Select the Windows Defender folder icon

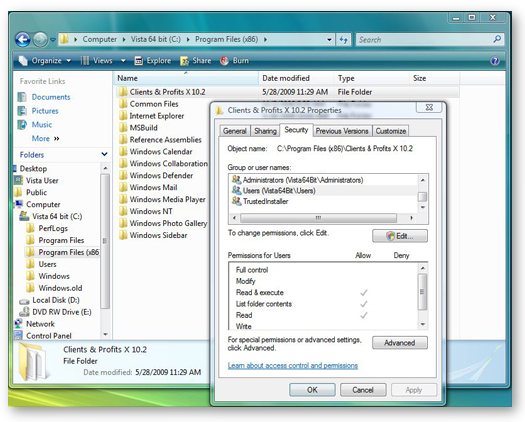click(x=123, y=175)
